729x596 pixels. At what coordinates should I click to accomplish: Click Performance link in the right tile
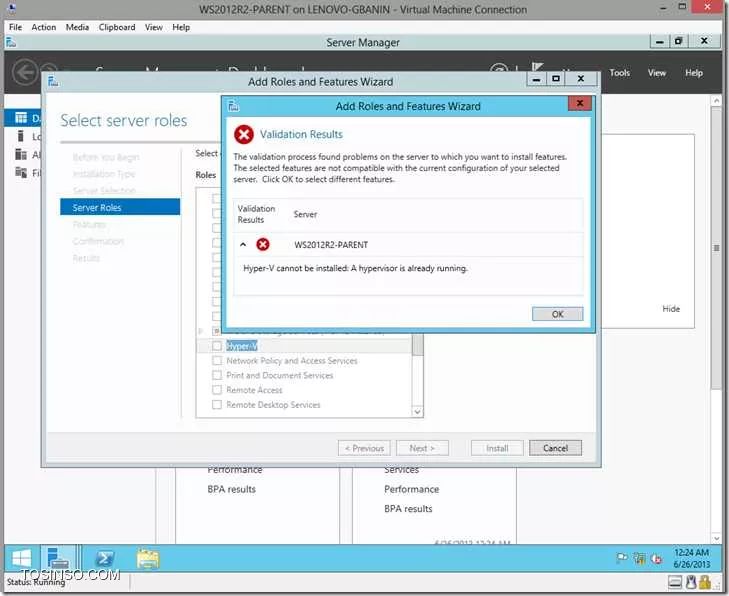[x=411, y=489]
